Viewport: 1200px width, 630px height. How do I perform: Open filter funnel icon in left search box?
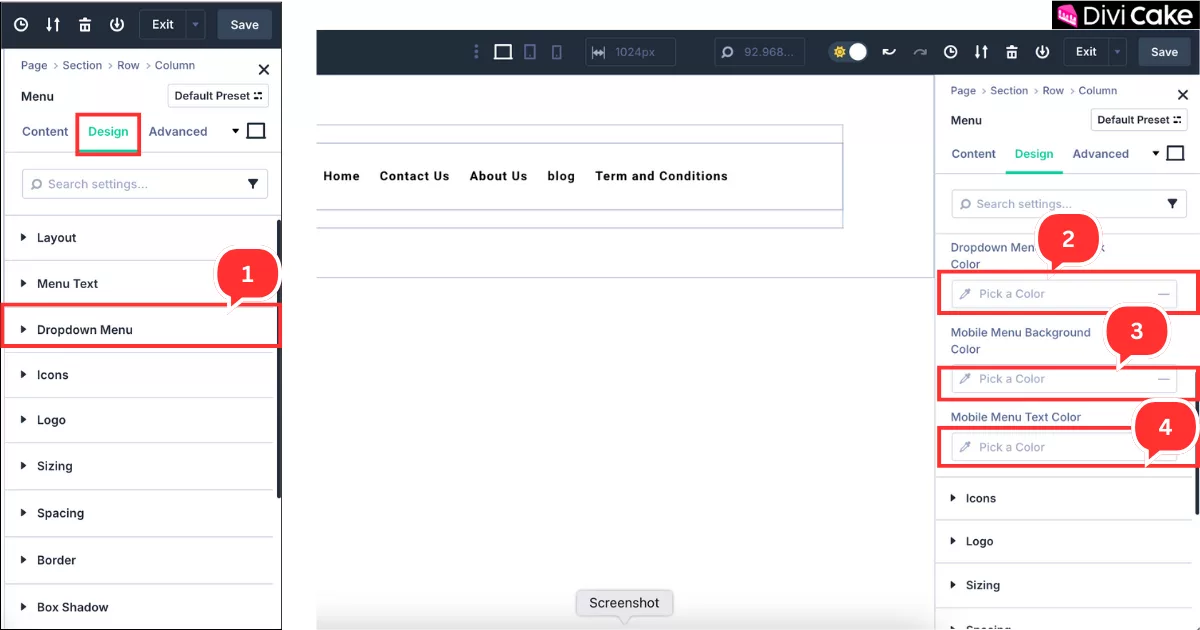click(252, 184)
